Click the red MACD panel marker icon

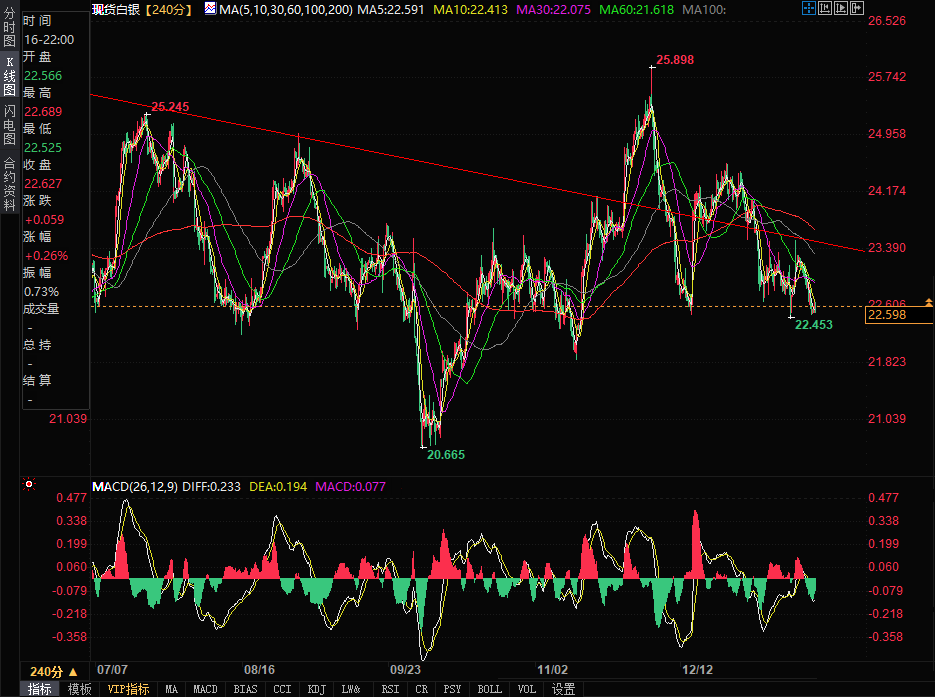(29, 486)
